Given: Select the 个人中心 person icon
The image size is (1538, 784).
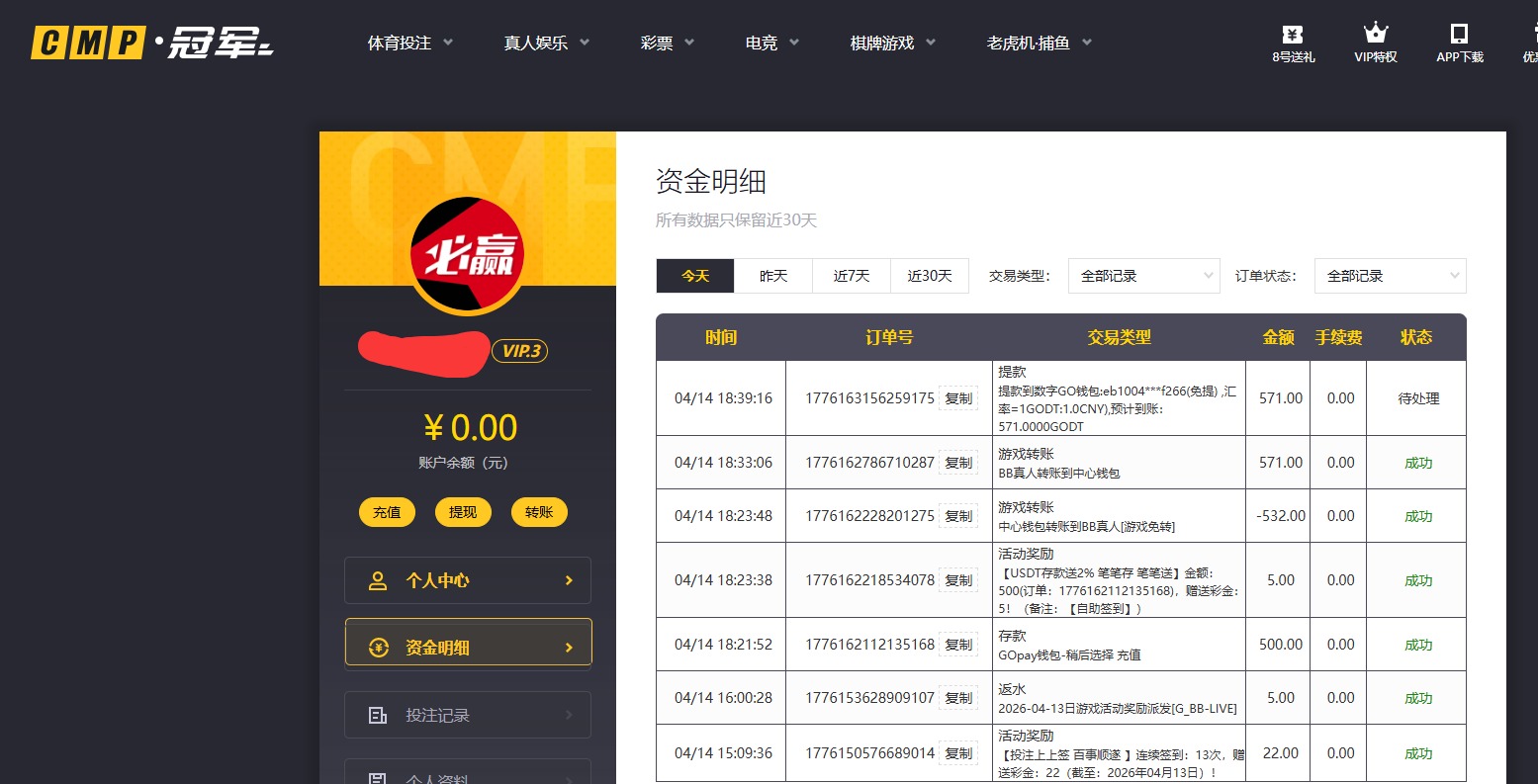Looking at the screenshot, I should 377,580.
